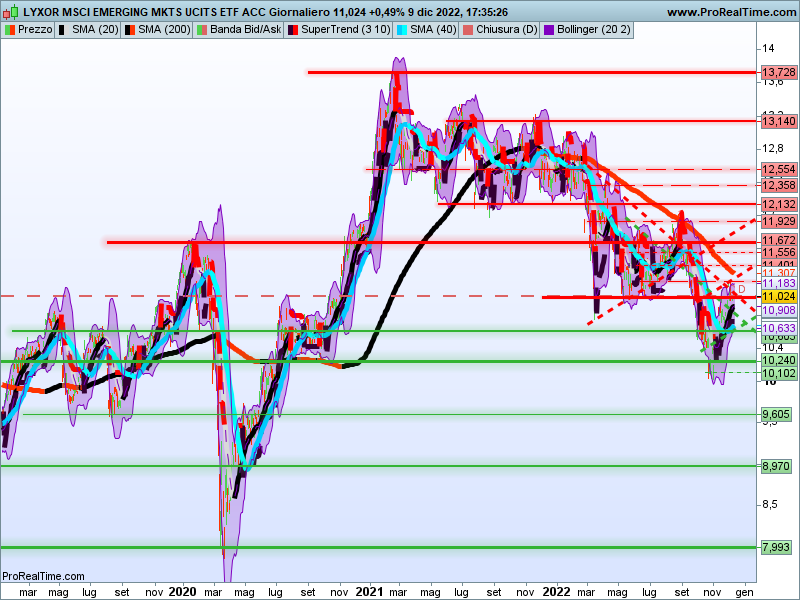The width and height of the screenshot is (800, 600).
Task: Click the 8,970 support price label
Action: (x=776, y=466)
